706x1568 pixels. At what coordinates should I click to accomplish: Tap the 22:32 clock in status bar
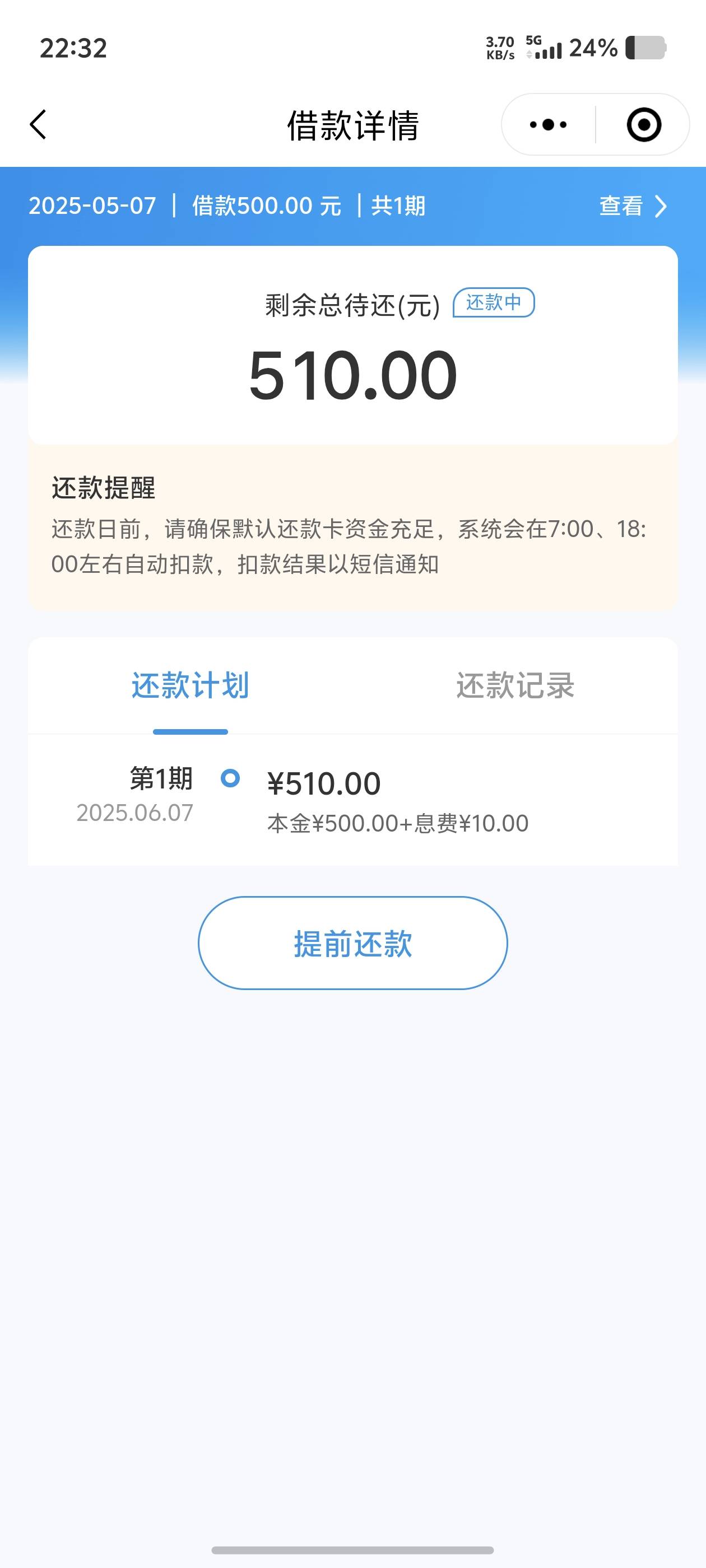[74, 48]
